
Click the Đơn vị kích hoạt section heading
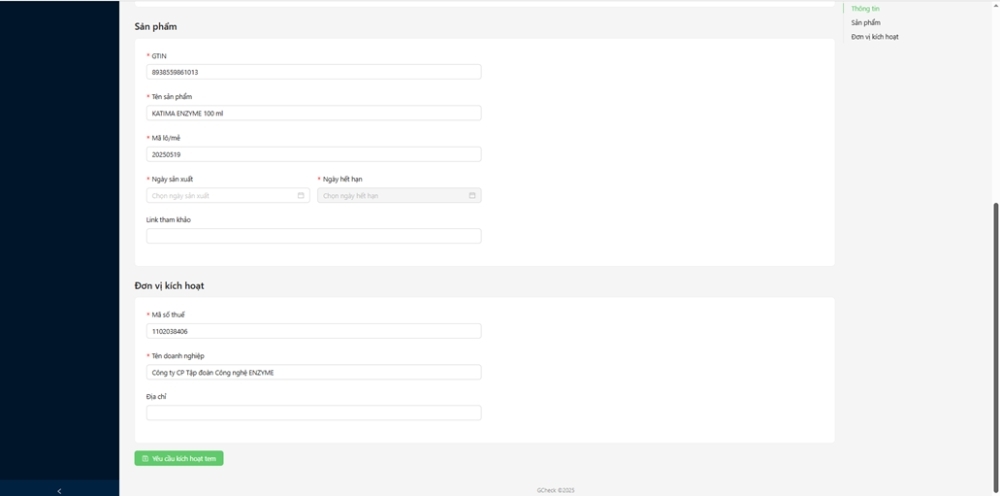(x=169, y=286)
